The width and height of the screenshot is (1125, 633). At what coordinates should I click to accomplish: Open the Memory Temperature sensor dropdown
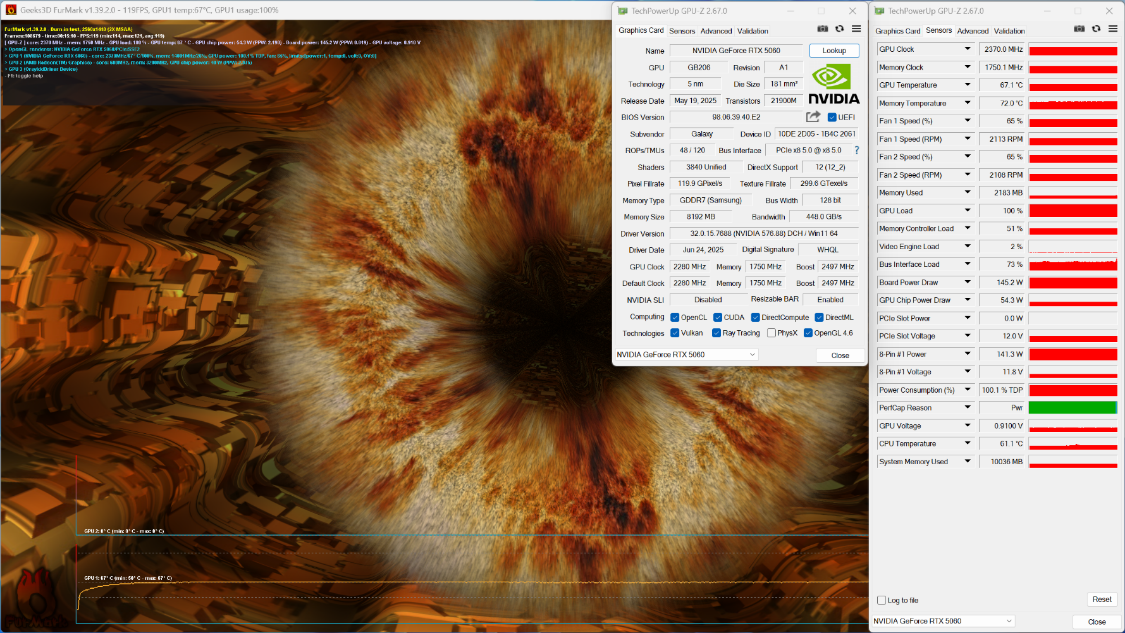(967, 103)
